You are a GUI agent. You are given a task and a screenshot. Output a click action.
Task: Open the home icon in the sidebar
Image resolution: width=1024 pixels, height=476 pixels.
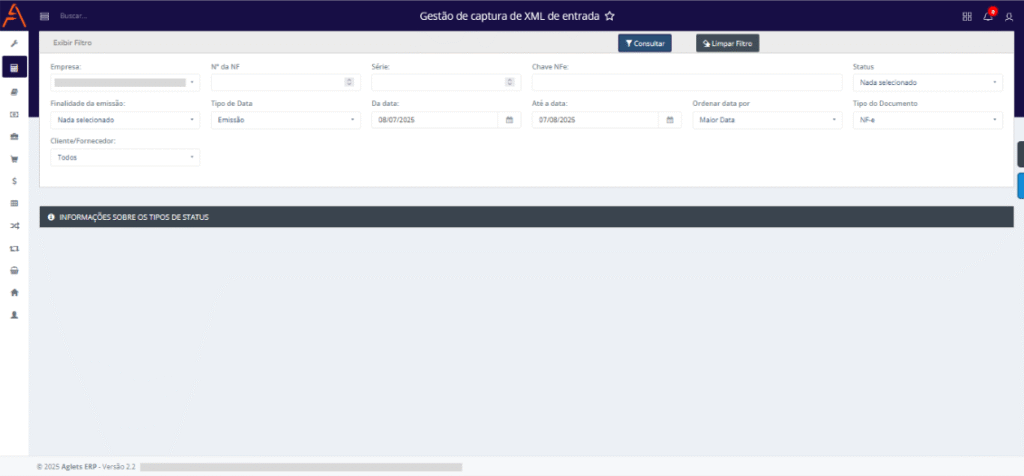click(14, 292)
